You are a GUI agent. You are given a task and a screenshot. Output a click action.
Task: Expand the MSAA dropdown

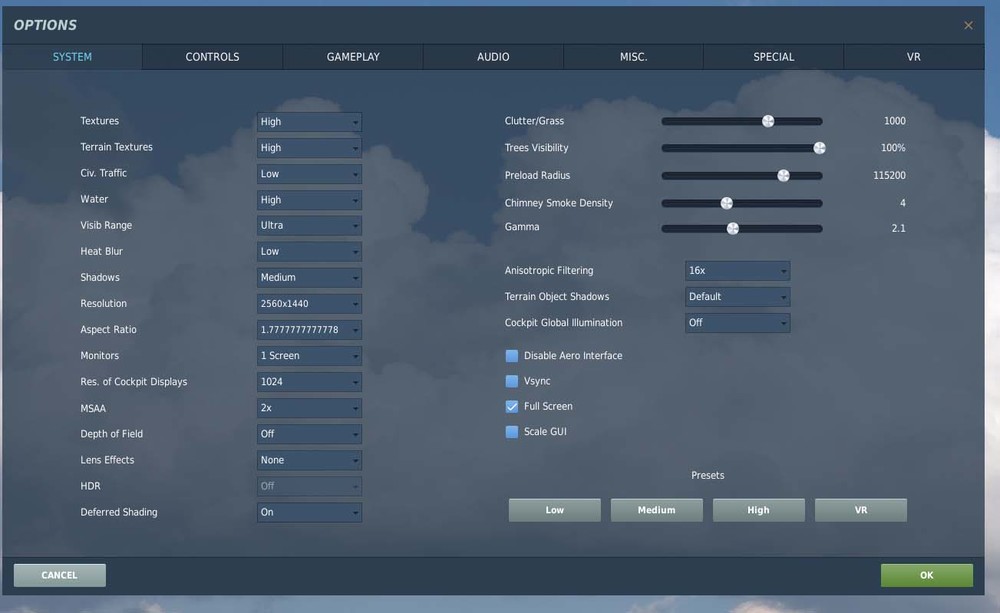[x=309, y=408]
